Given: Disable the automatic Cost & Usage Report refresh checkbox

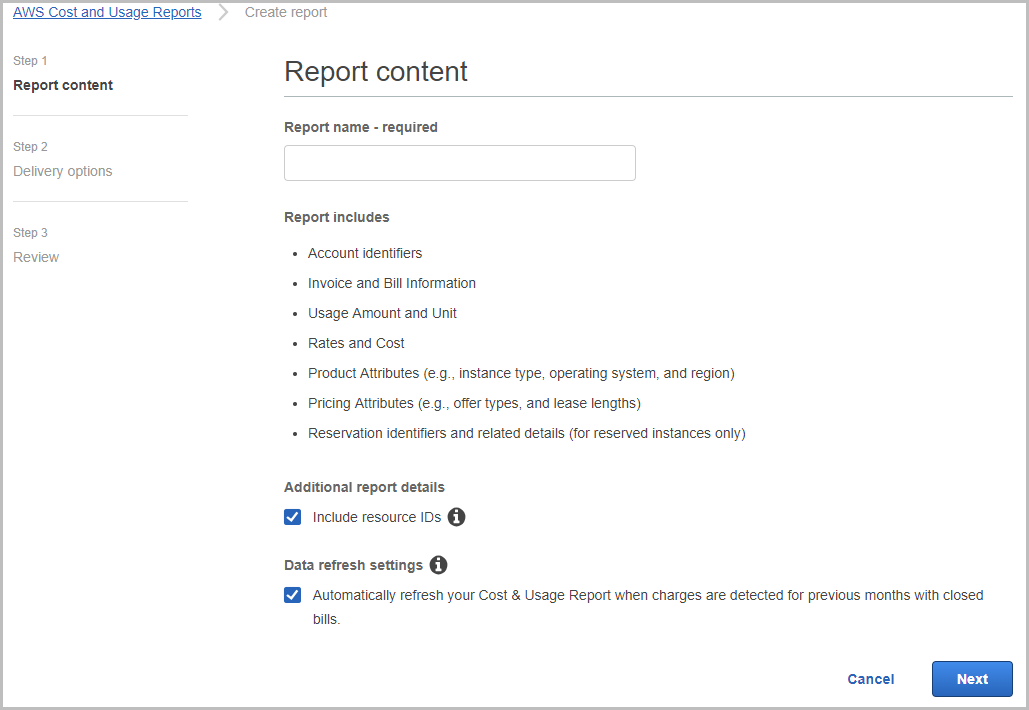Looking at the screenshot, I should coord(293,595).
